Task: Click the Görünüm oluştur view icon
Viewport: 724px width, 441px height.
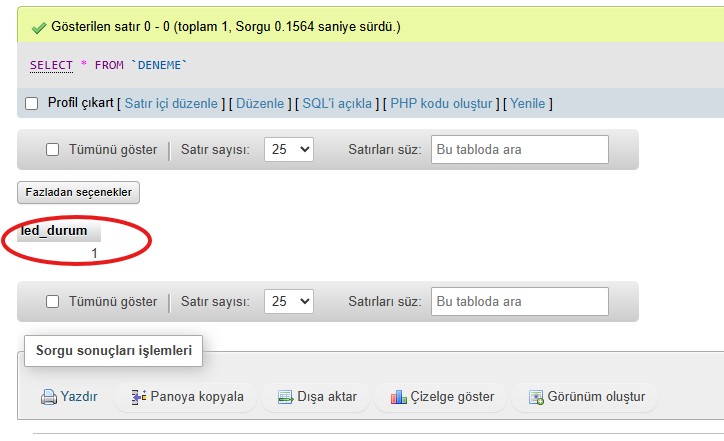Action: point(536,397)
